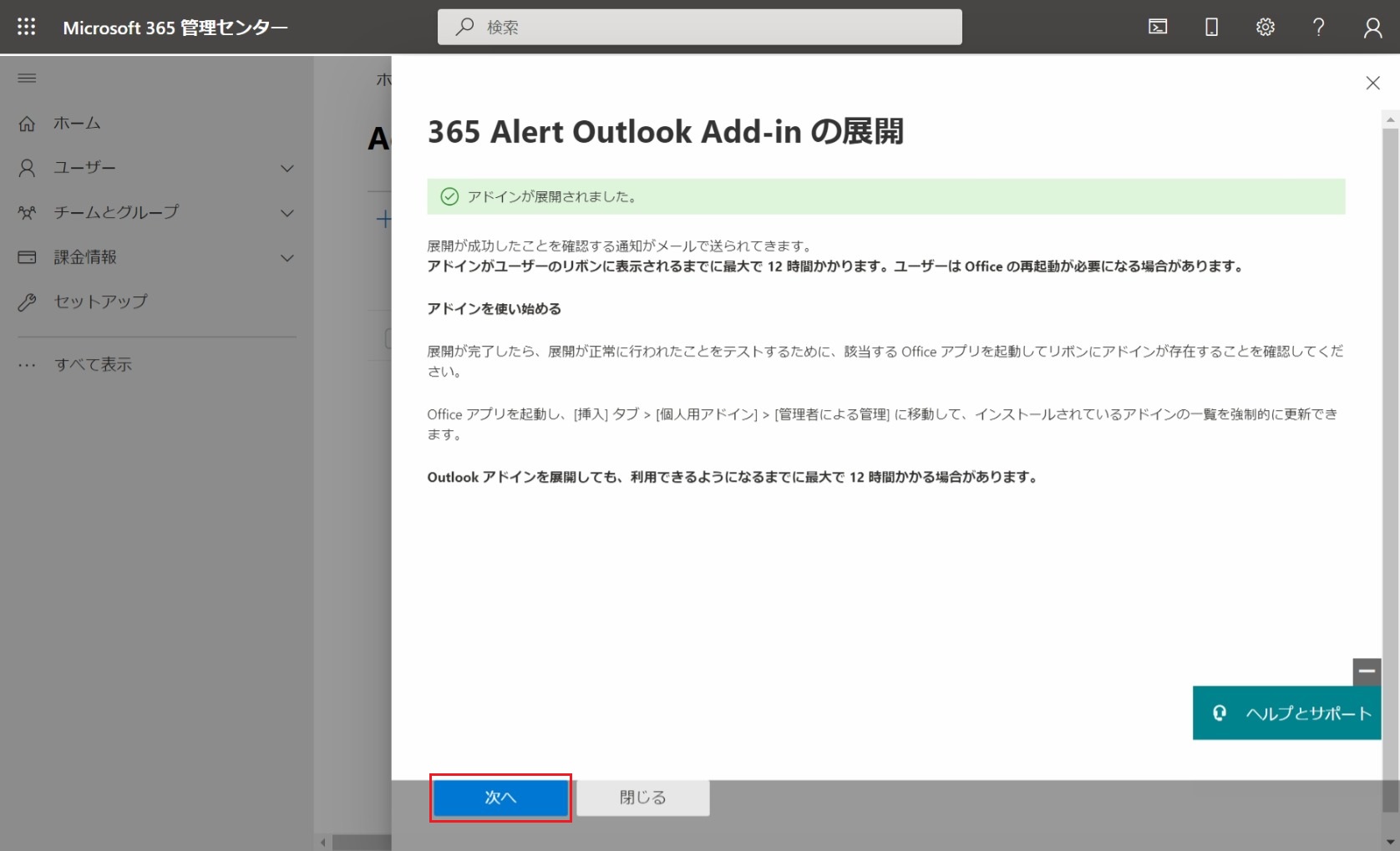Click the 検索 search box
This screenshot has width=1400, height=851.
pos(699,27)
